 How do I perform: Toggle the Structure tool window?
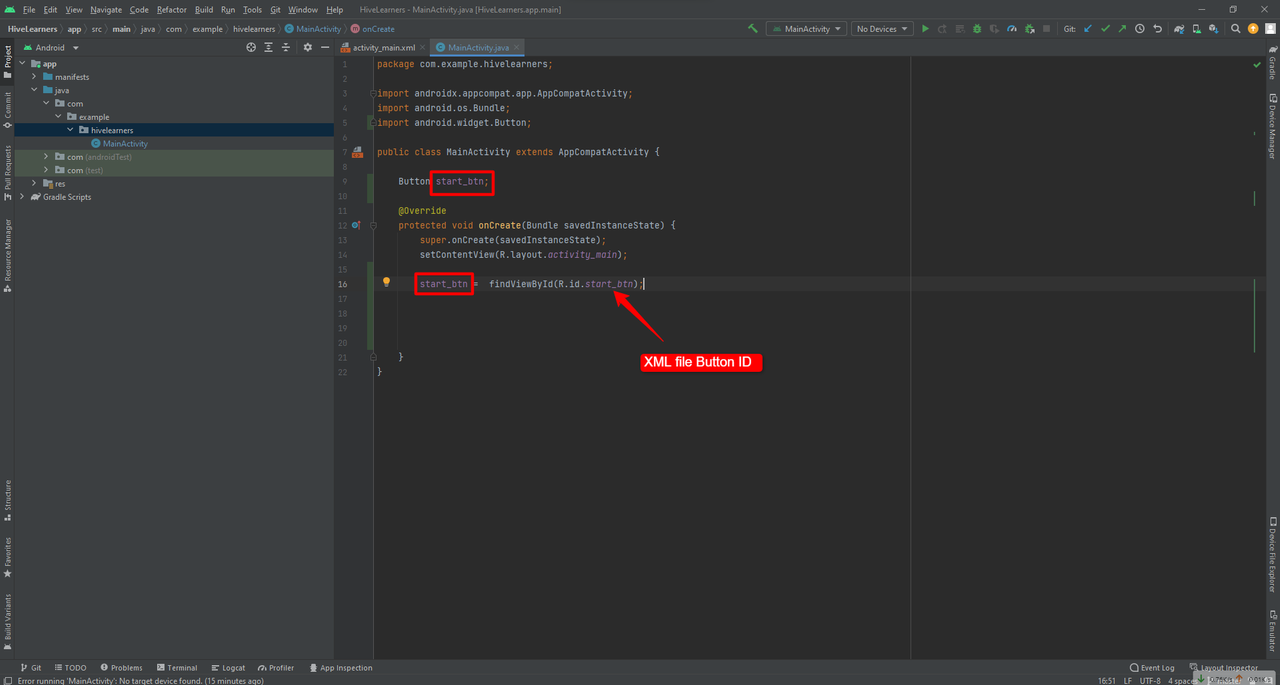pyautogui.click(x=7, y=500)
